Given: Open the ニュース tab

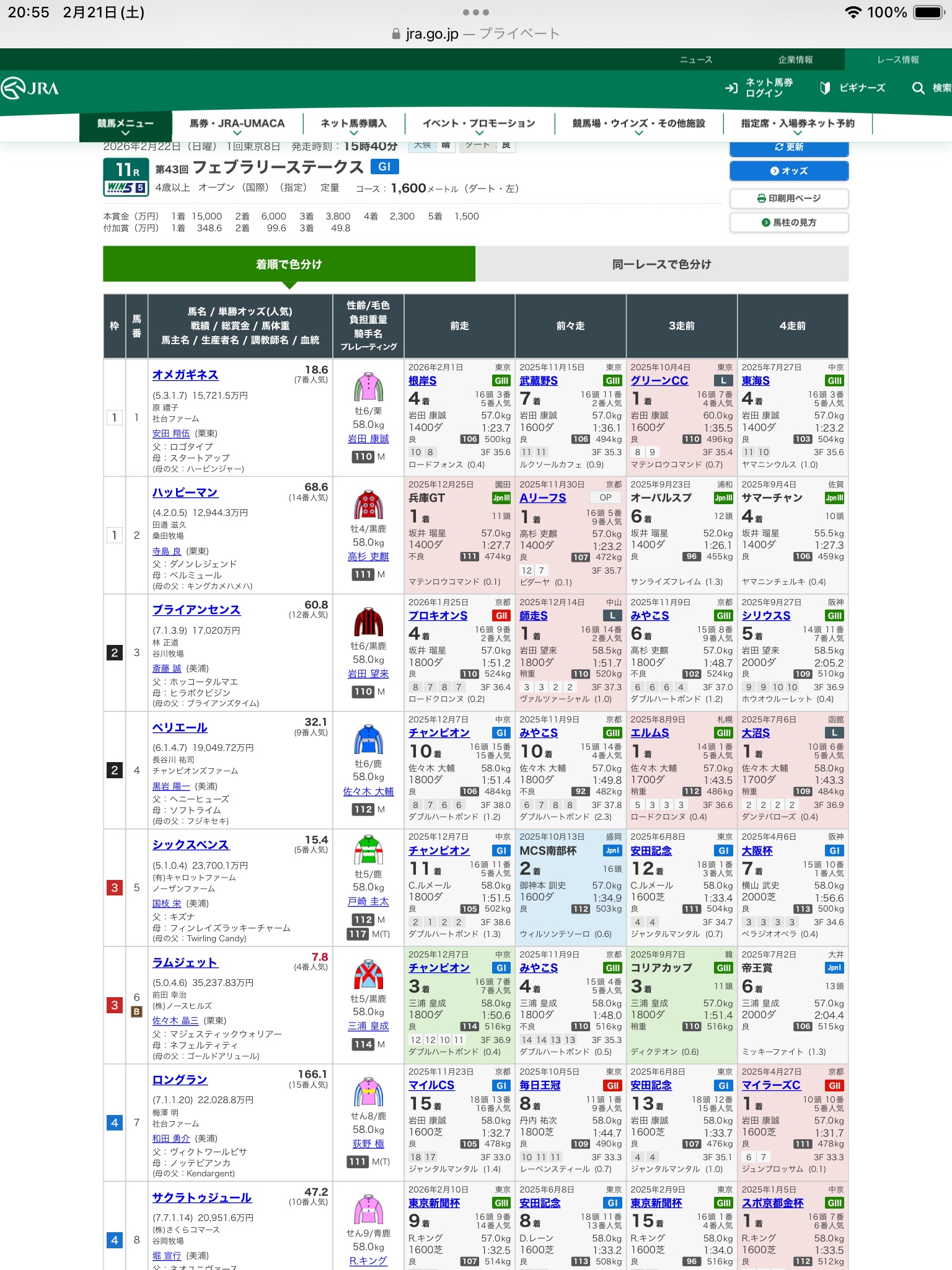Looking at the screenshot, I should pos(696,60).
